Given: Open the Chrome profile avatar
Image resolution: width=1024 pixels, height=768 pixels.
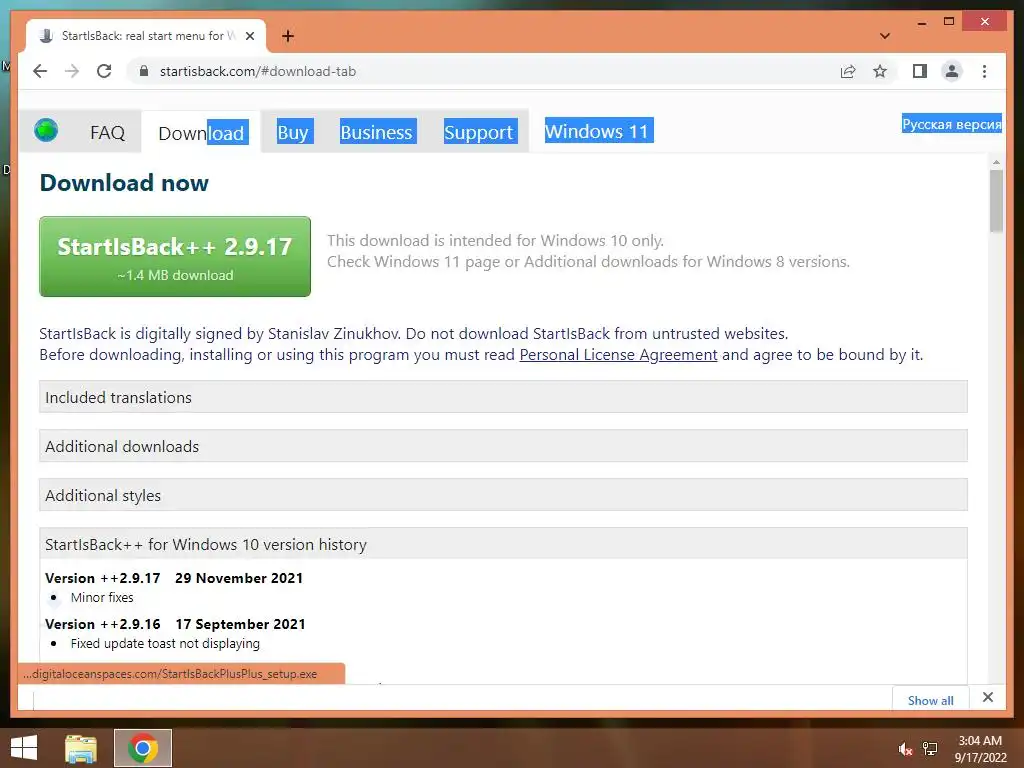Looking at the screenshot, I should pos(952,71).
